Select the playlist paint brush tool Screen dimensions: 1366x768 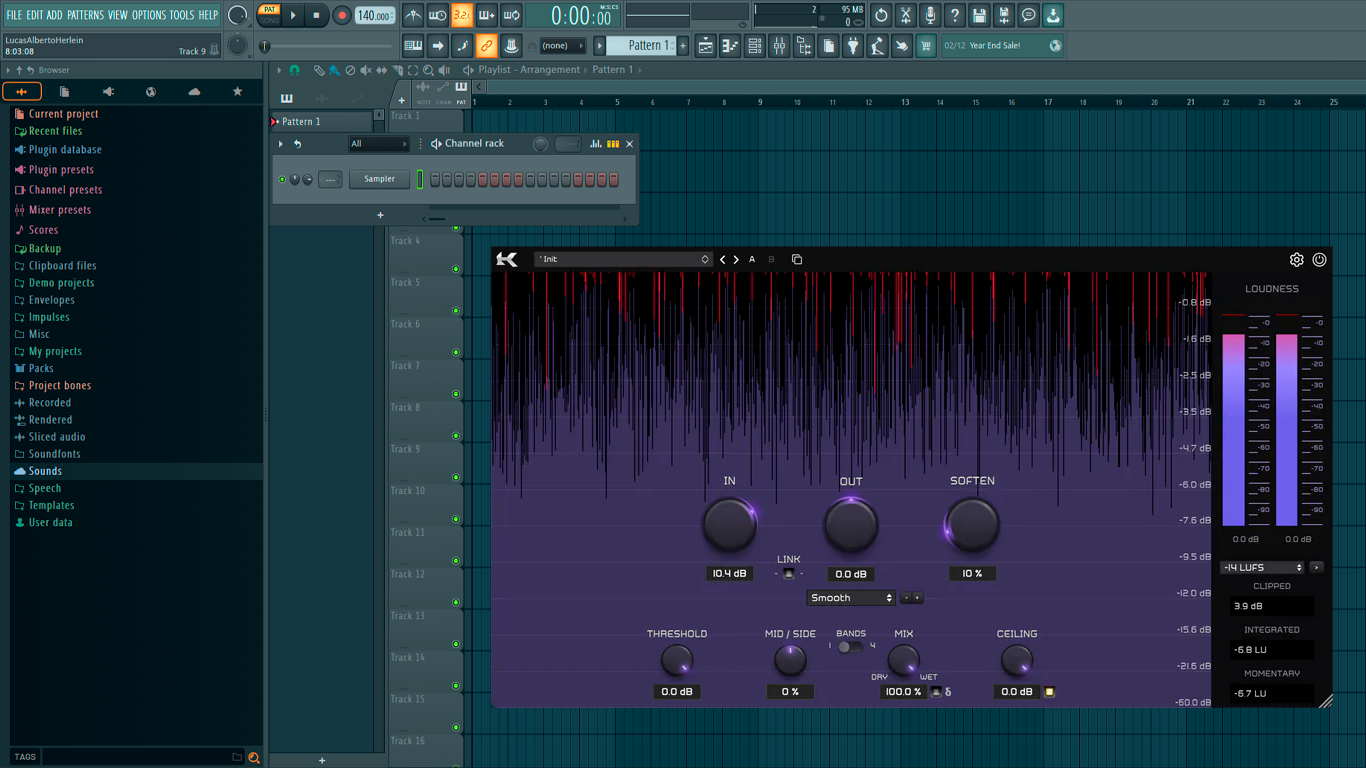tap(334, 70)
